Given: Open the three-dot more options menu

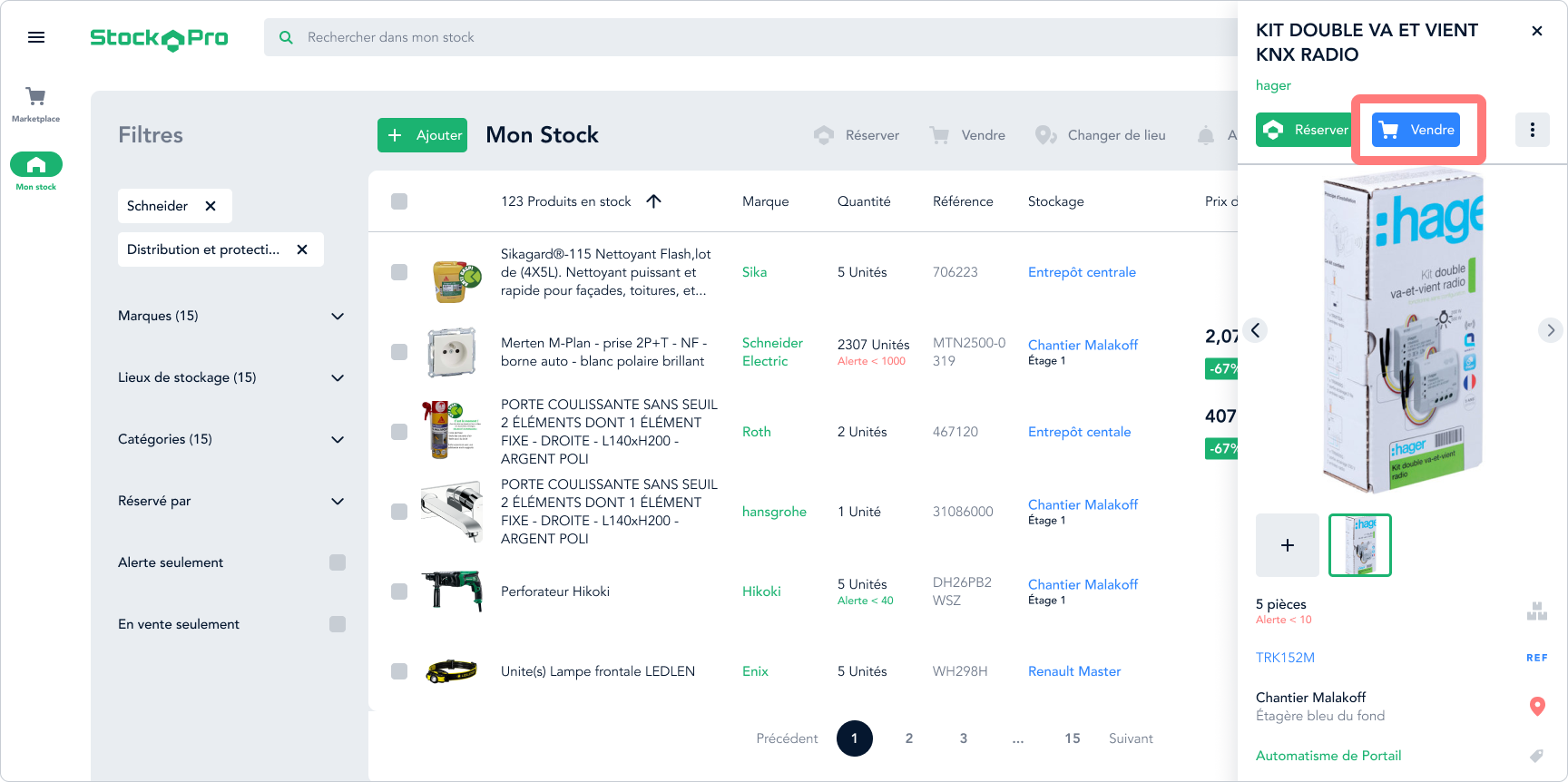Looking at the screenshot, I should point(1533,130).
